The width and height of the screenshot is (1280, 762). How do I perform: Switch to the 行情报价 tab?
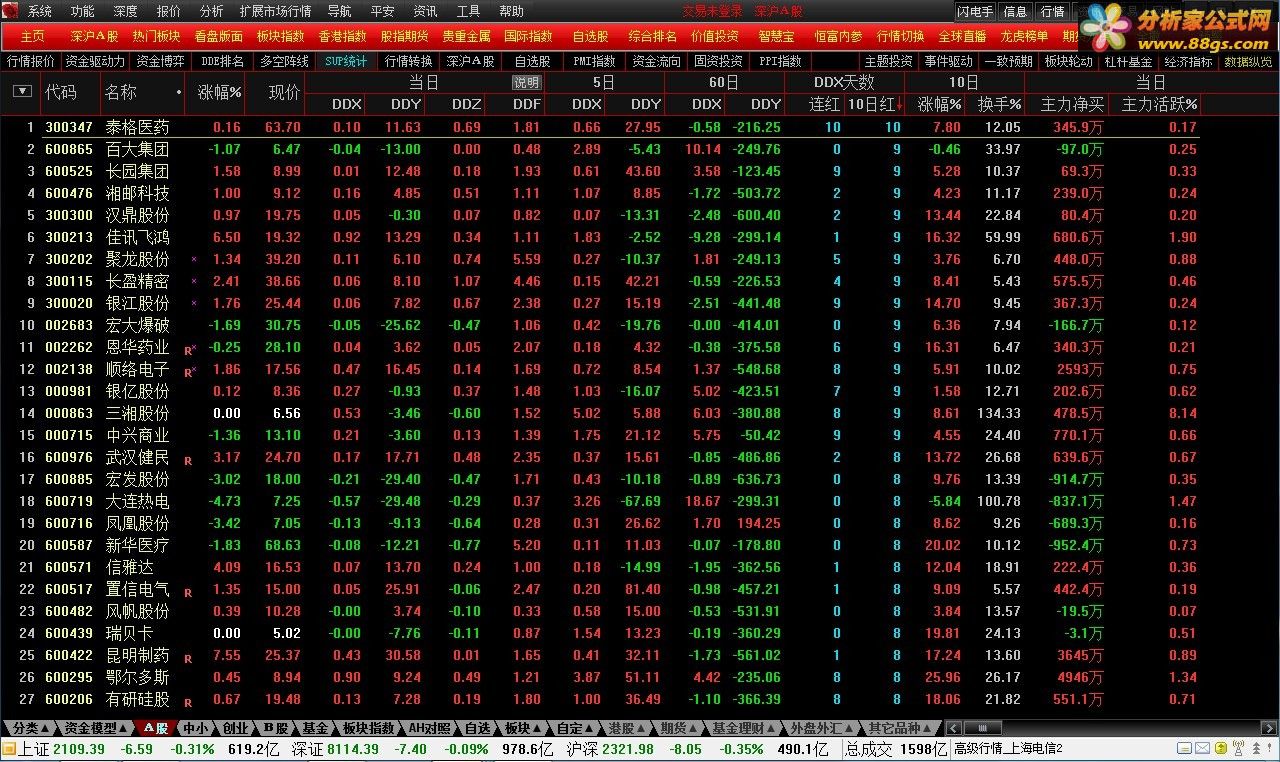coord(31,61)
